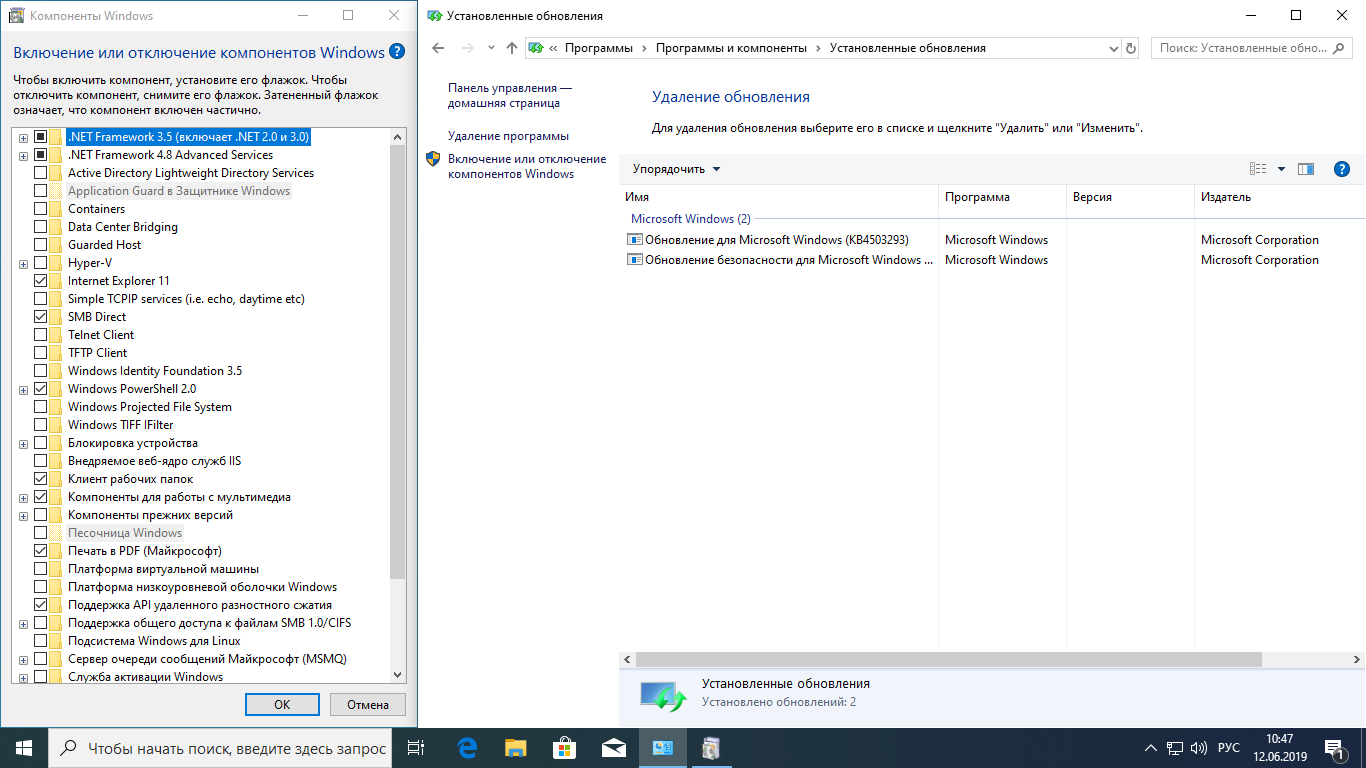Open Mail app from the taskbar
The width and height of the screenshot is (1366, 768).
tap(613, 748)
